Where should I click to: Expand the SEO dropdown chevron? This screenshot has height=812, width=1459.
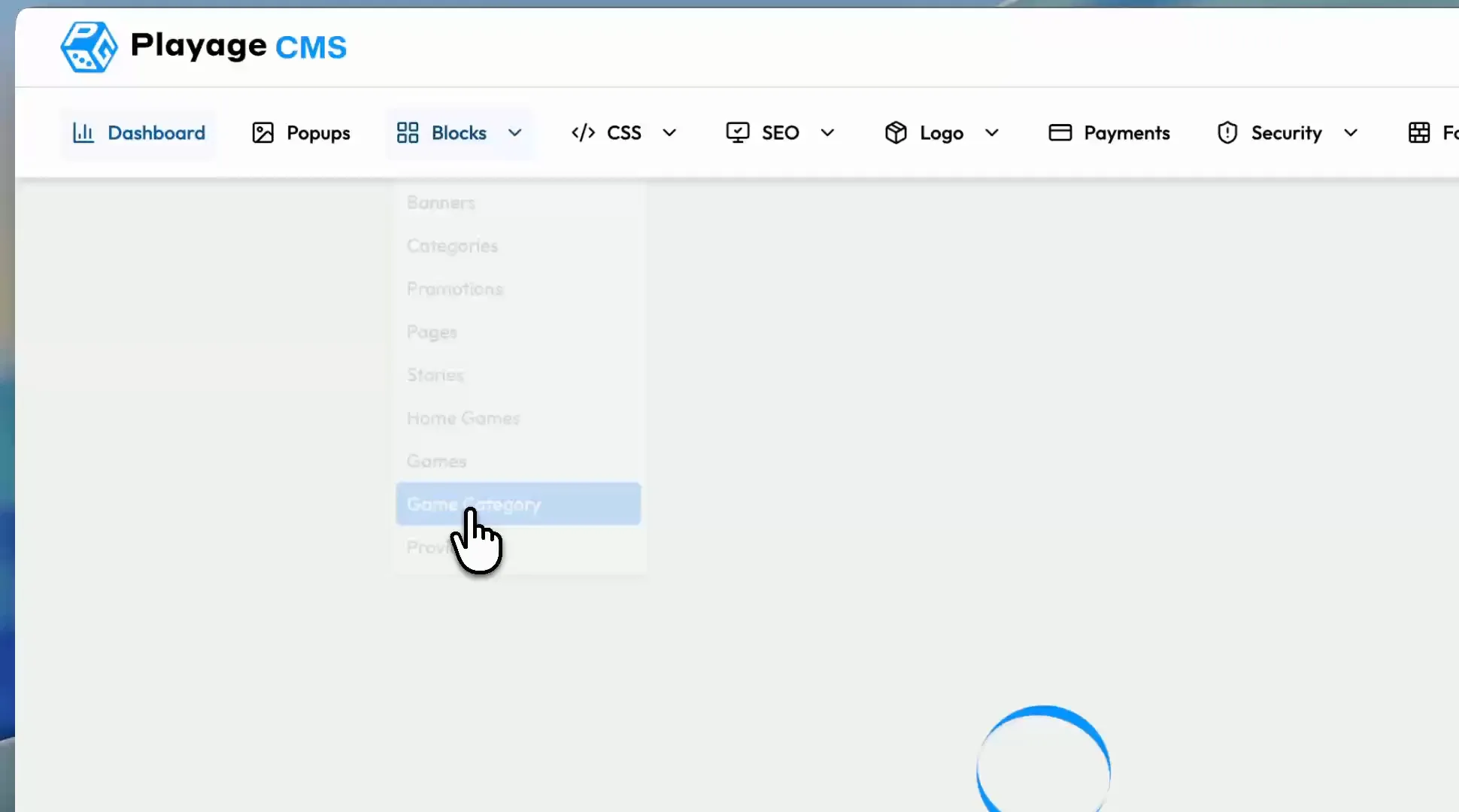pos(828,133)
